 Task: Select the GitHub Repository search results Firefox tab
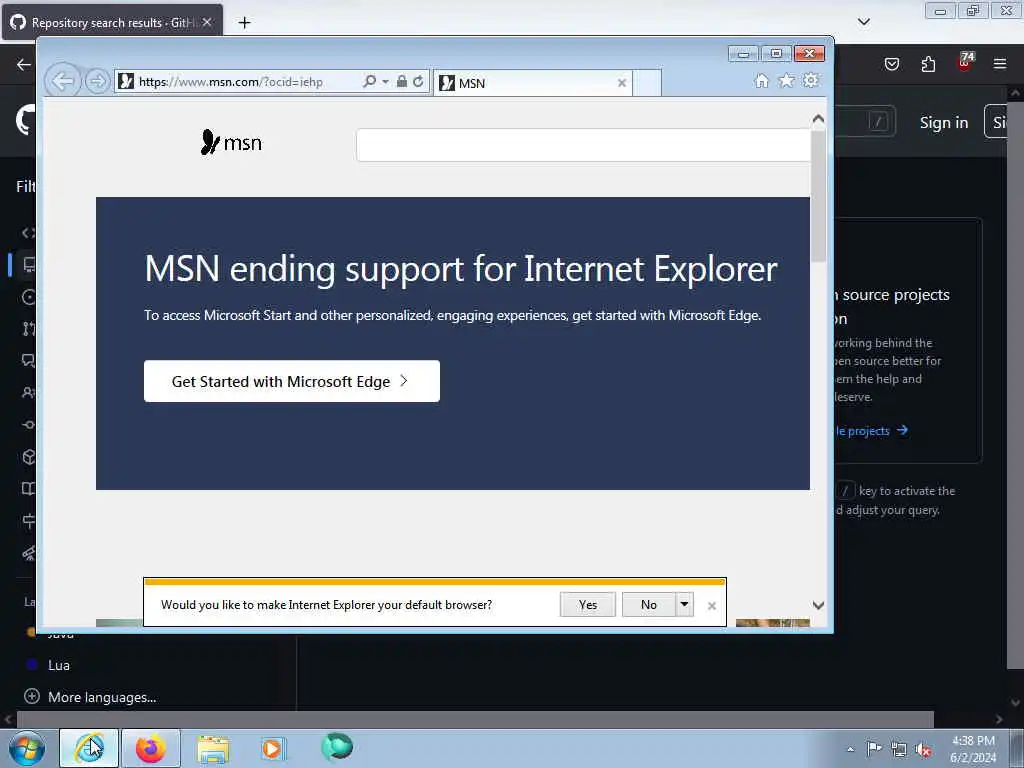111,22
